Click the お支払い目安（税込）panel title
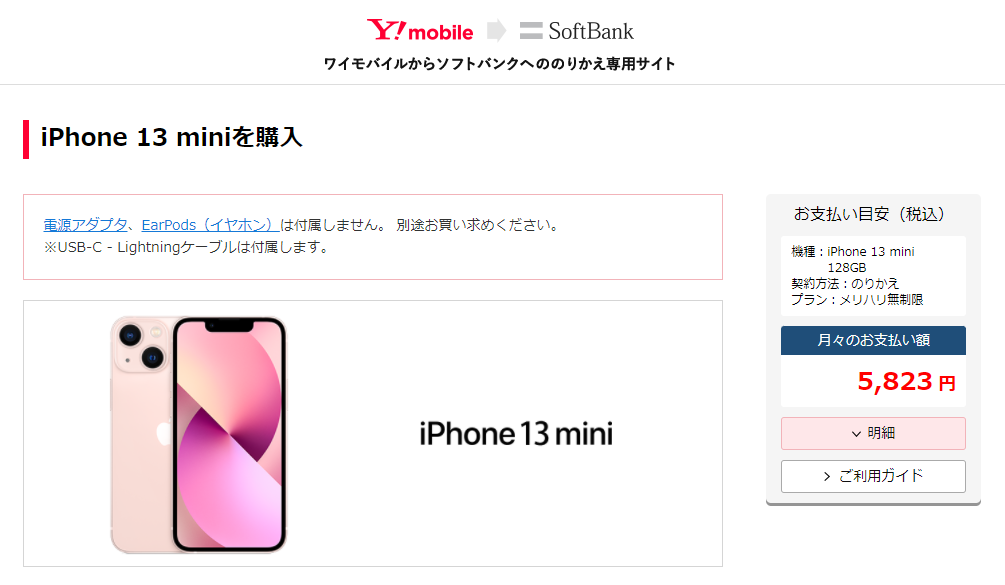The width and height of the screenshot is (1005, 585). (872, 214)
